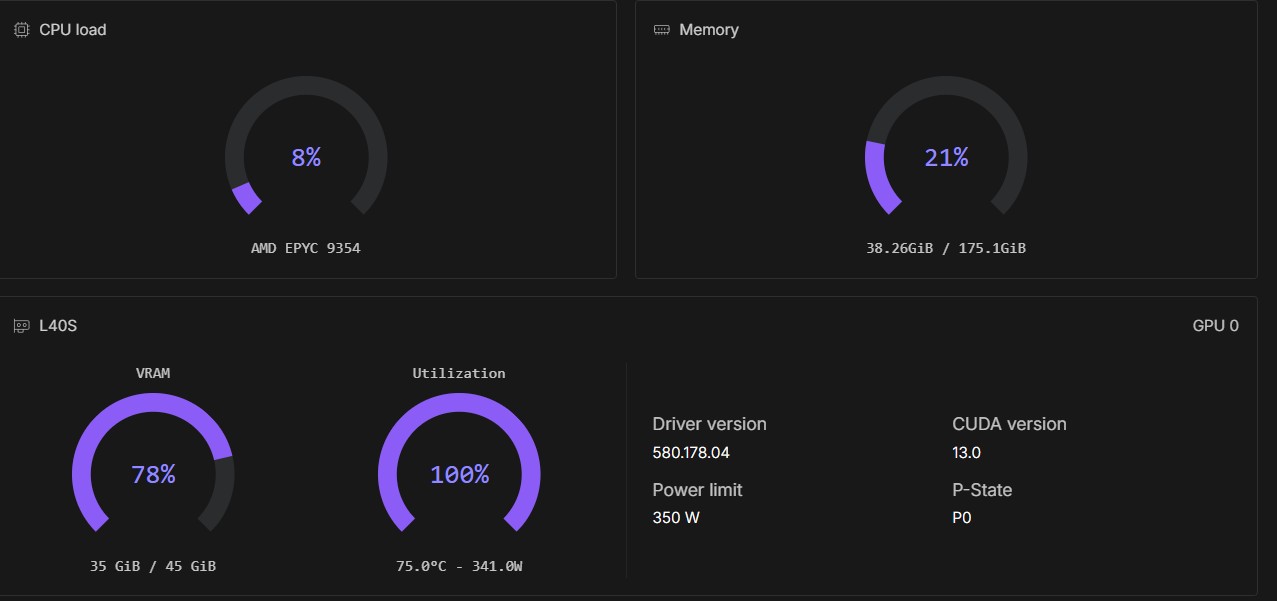The image size is (1277, 601).
Task: Click the 75.0°C - 341.0W reading
Action: tap(459, 566)
